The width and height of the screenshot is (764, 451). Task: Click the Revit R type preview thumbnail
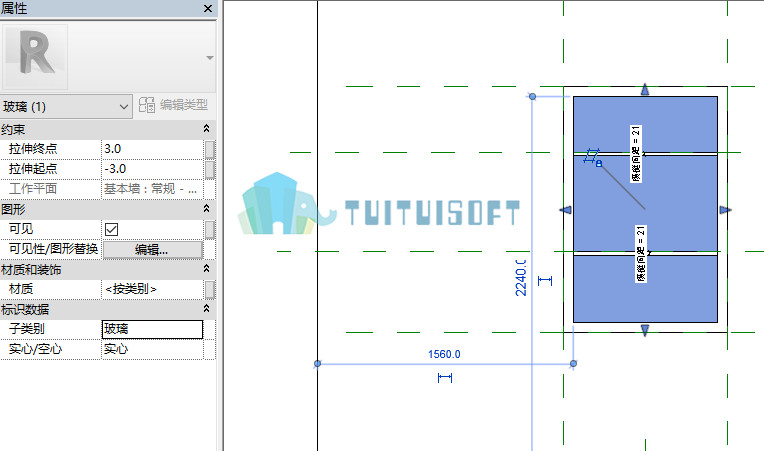(35, 56)
